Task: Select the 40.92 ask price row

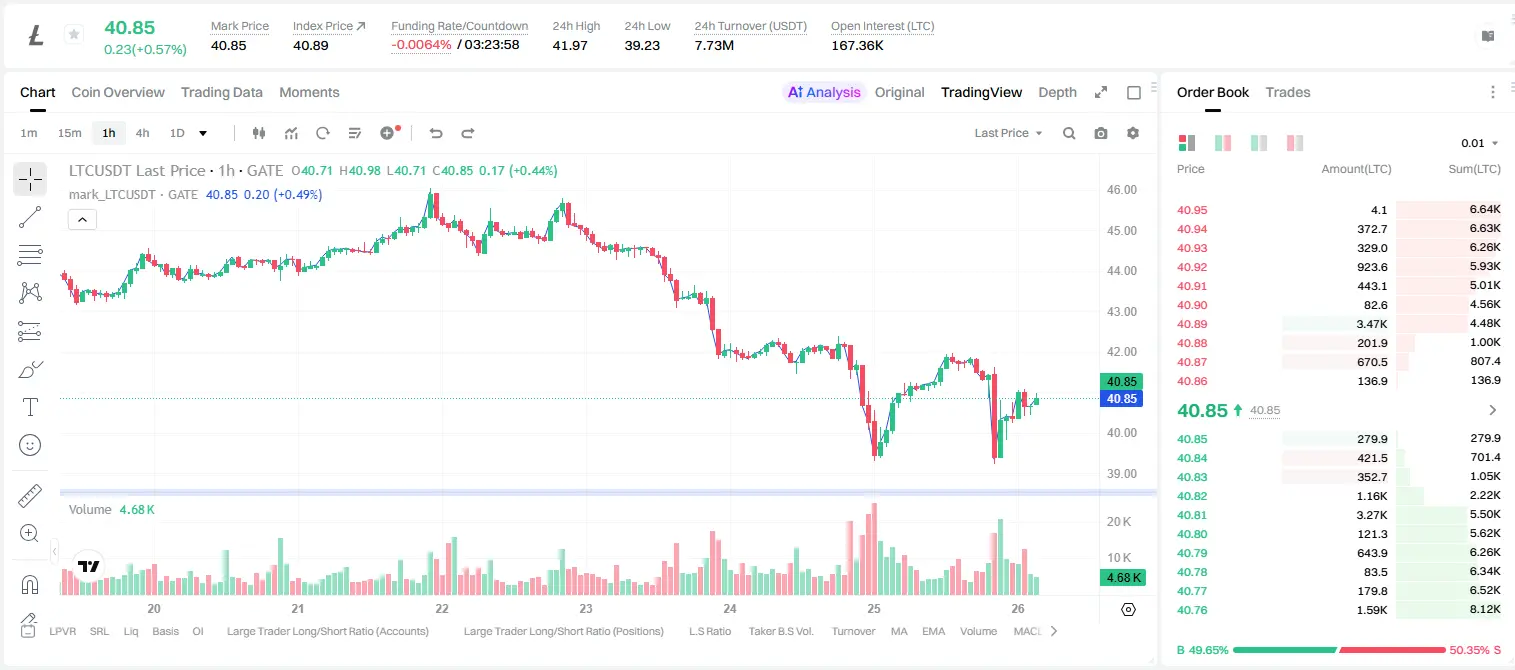Action: 1338,267
